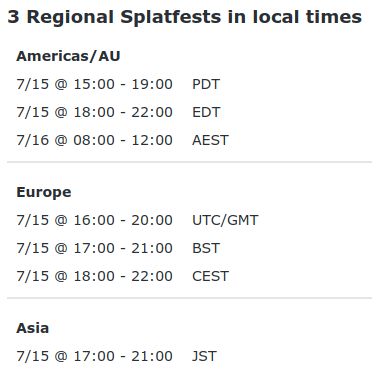Select the 7/15 @ 15:00 - 19:00 PDT time

(x=94, y=84)
